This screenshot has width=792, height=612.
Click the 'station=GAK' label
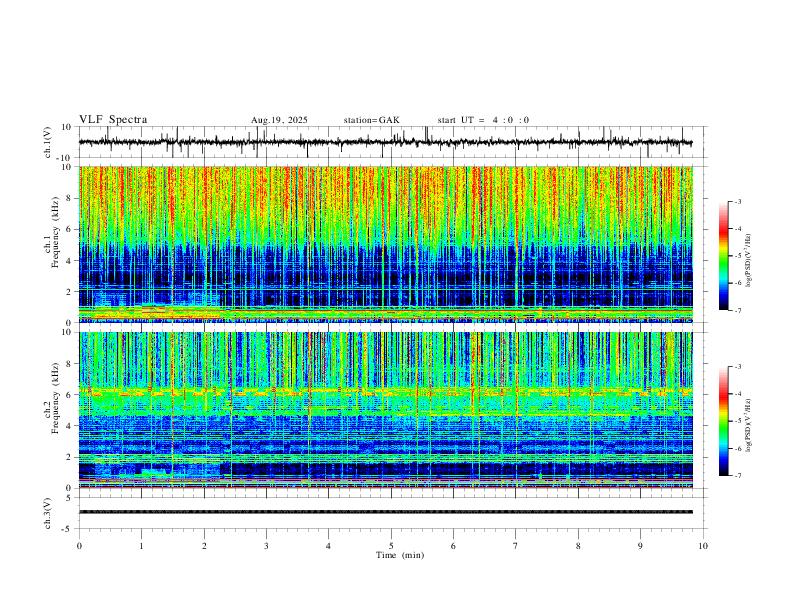(x=371, y=120)
